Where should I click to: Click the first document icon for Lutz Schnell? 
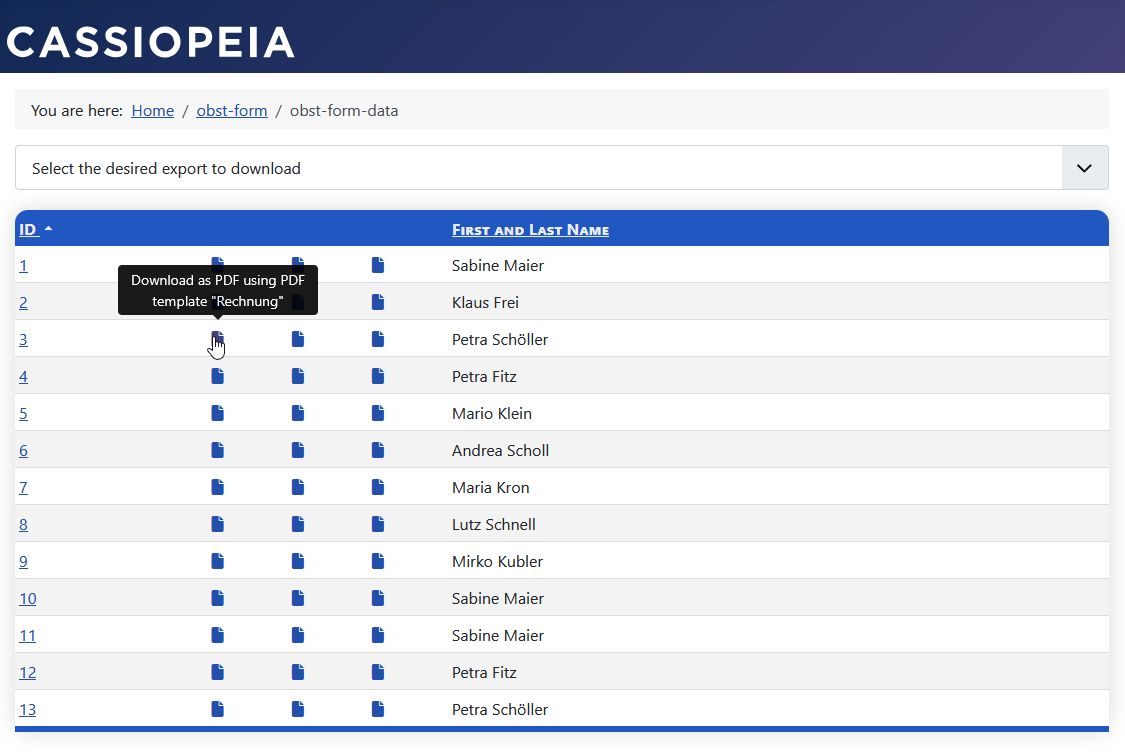(x=217, y=524)
